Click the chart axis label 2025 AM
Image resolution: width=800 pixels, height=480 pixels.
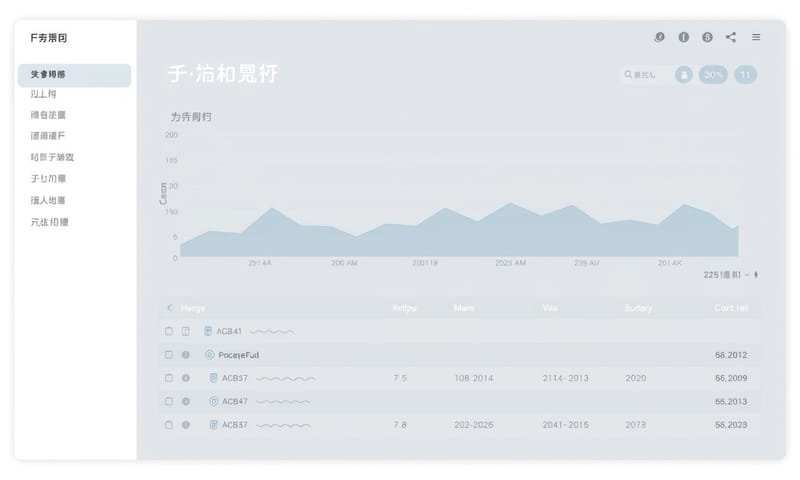[x=510, y=263]
